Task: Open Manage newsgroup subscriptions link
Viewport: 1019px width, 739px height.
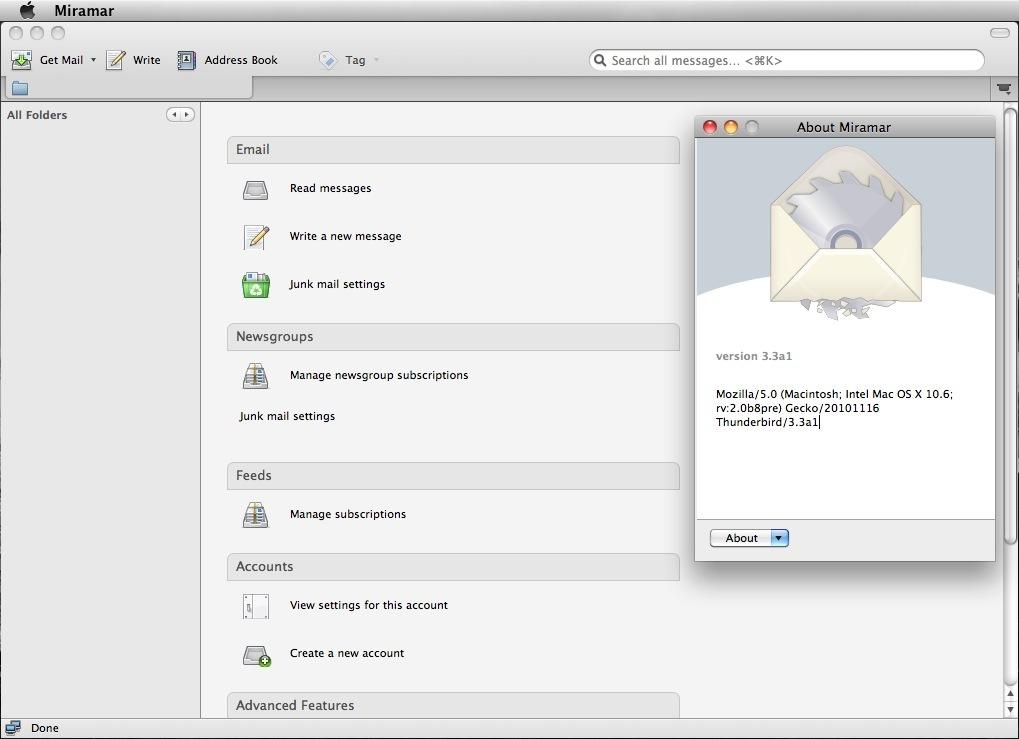Action: tap(379, 375)
